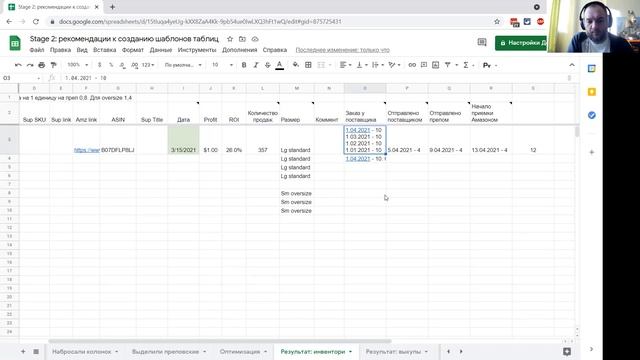This screenshot has width=640, height=360.
Task: Redo the last undone action
Action: [30, 65]
